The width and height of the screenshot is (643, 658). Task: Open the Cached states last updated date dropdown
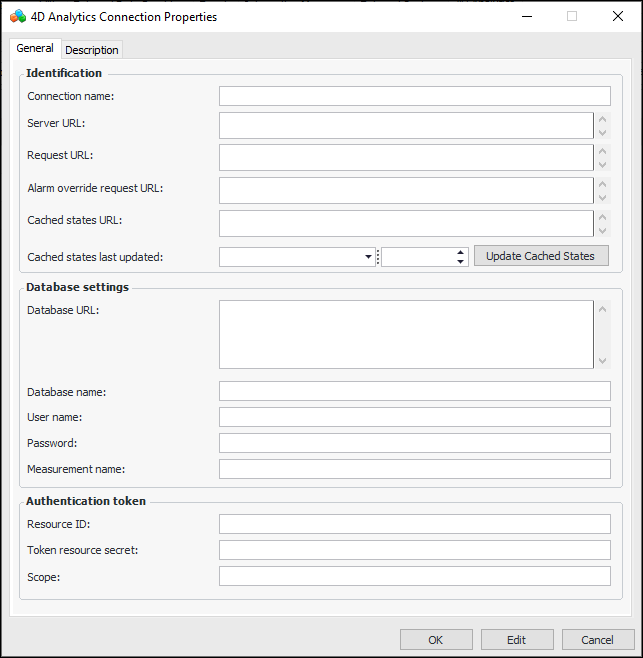368,257
